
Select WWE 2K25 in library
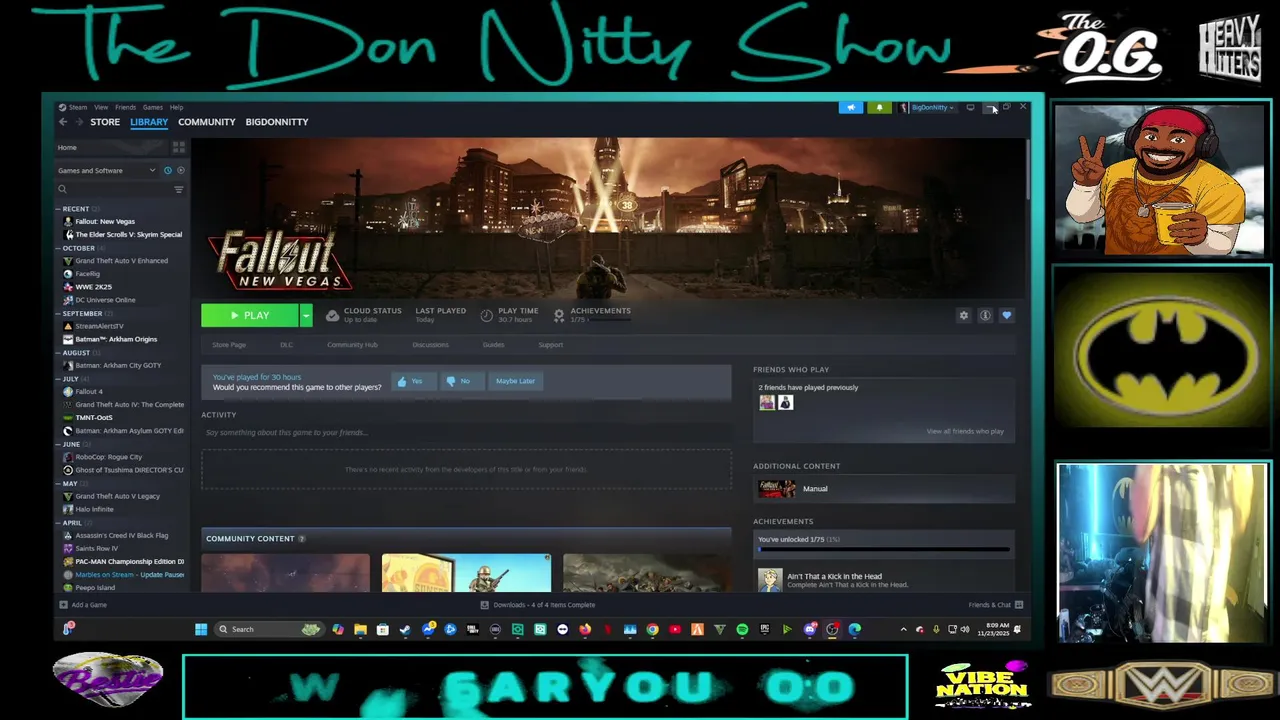93,287
